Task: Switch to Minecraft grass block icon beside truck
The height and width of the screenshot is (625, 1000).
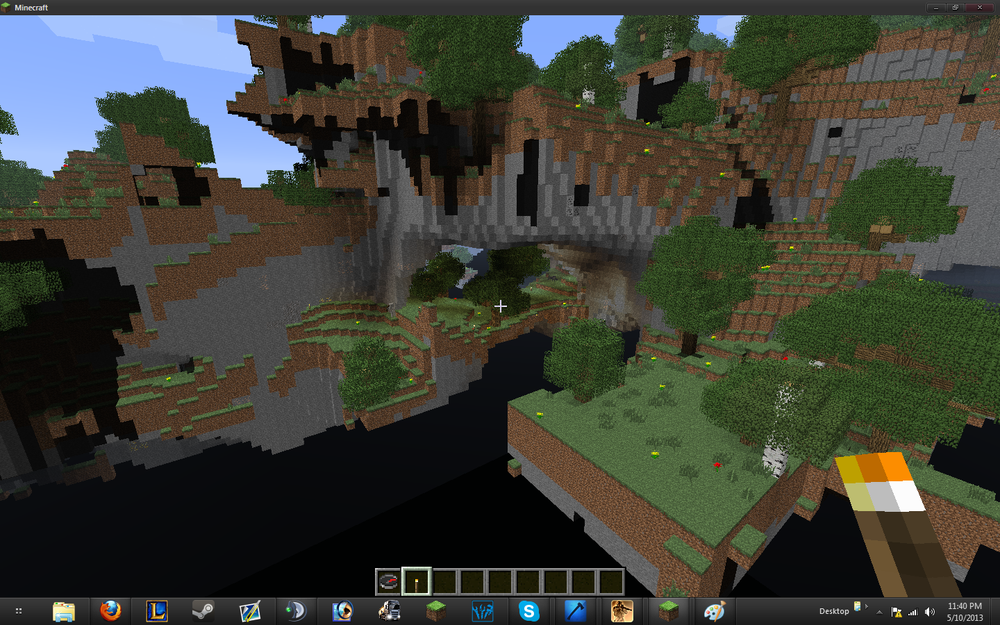Action: click(x=436, y=611)
